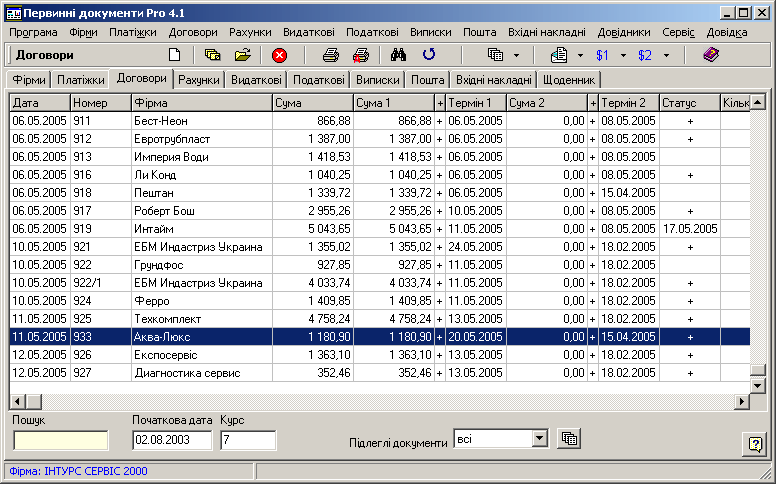This screenshot has width=776, height=484.
Task: Click the Термін 1 column header
Action: click(476, 103)
